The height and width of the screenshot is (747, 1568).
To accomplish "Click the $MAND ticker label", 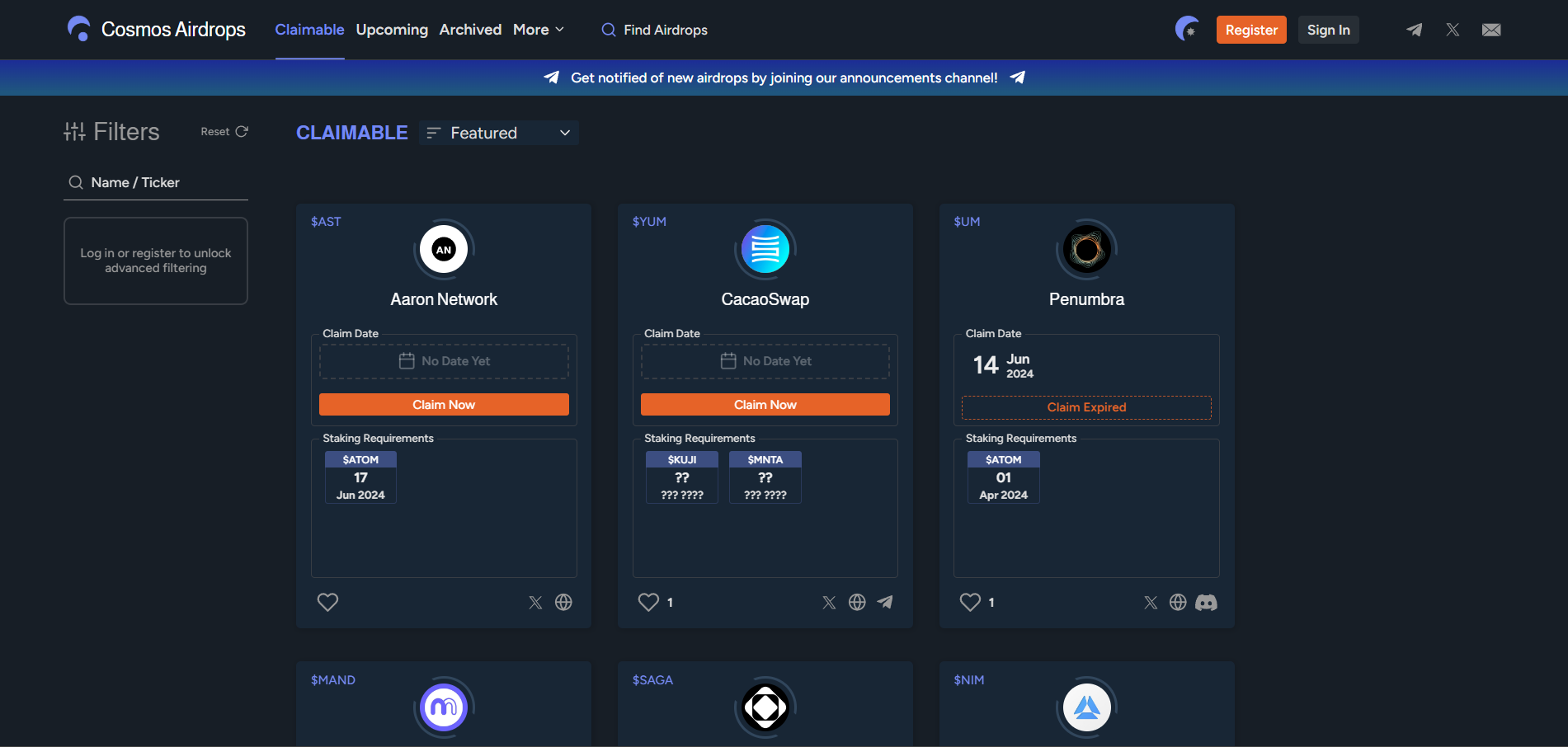I will point(333,680).
